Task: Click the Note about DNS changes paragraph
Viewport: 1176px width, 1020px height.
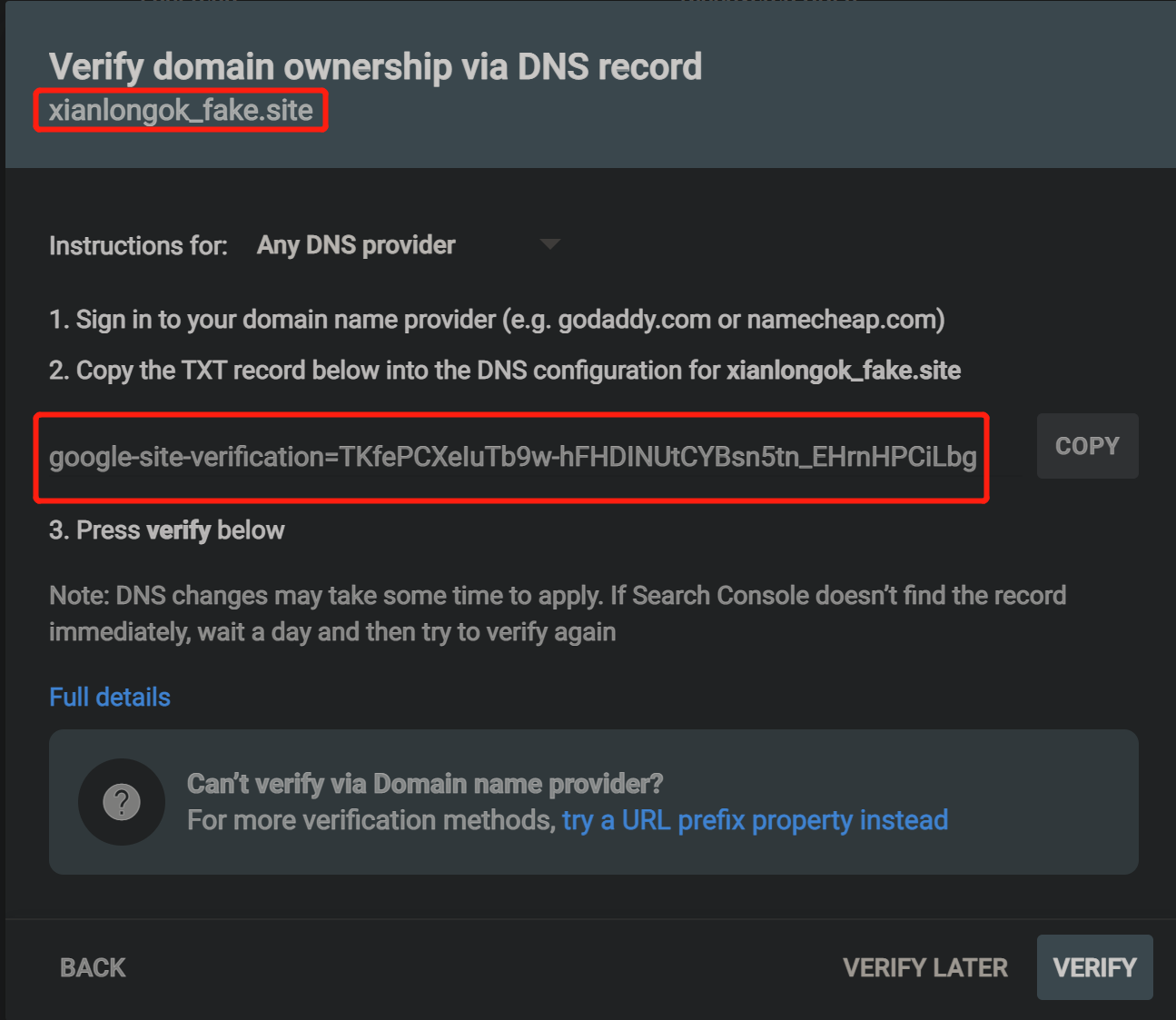Action: [x=558, y=614]
